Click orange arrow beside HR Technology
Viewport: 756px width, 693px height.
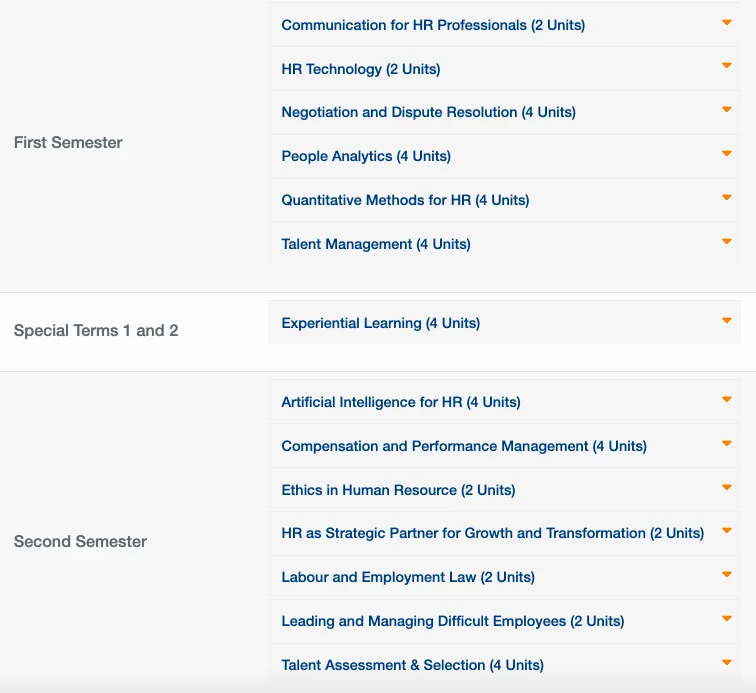pos(727,66)
